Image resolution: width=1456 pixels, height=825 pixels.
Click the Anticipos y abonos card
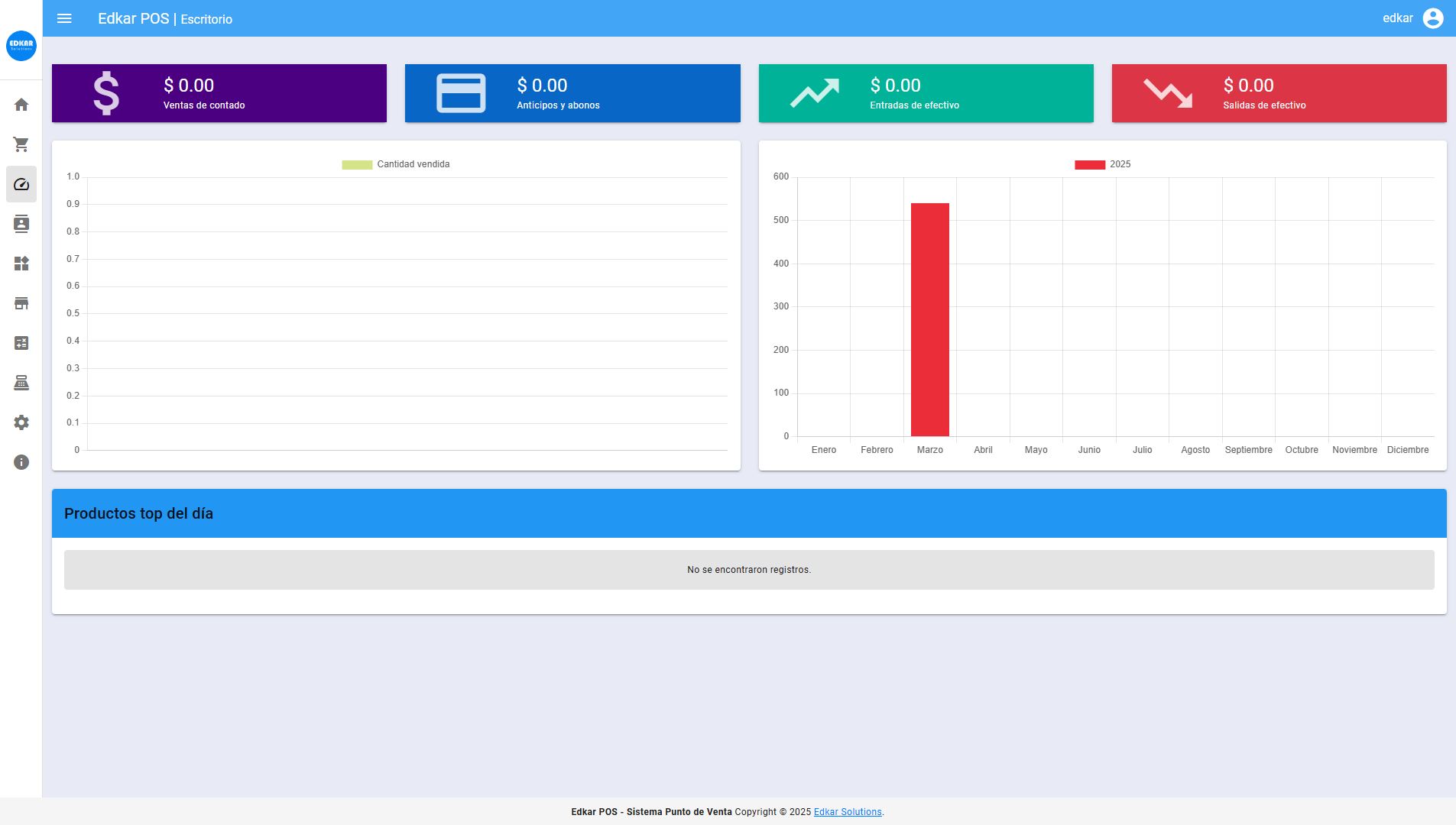tap(572, 93)
